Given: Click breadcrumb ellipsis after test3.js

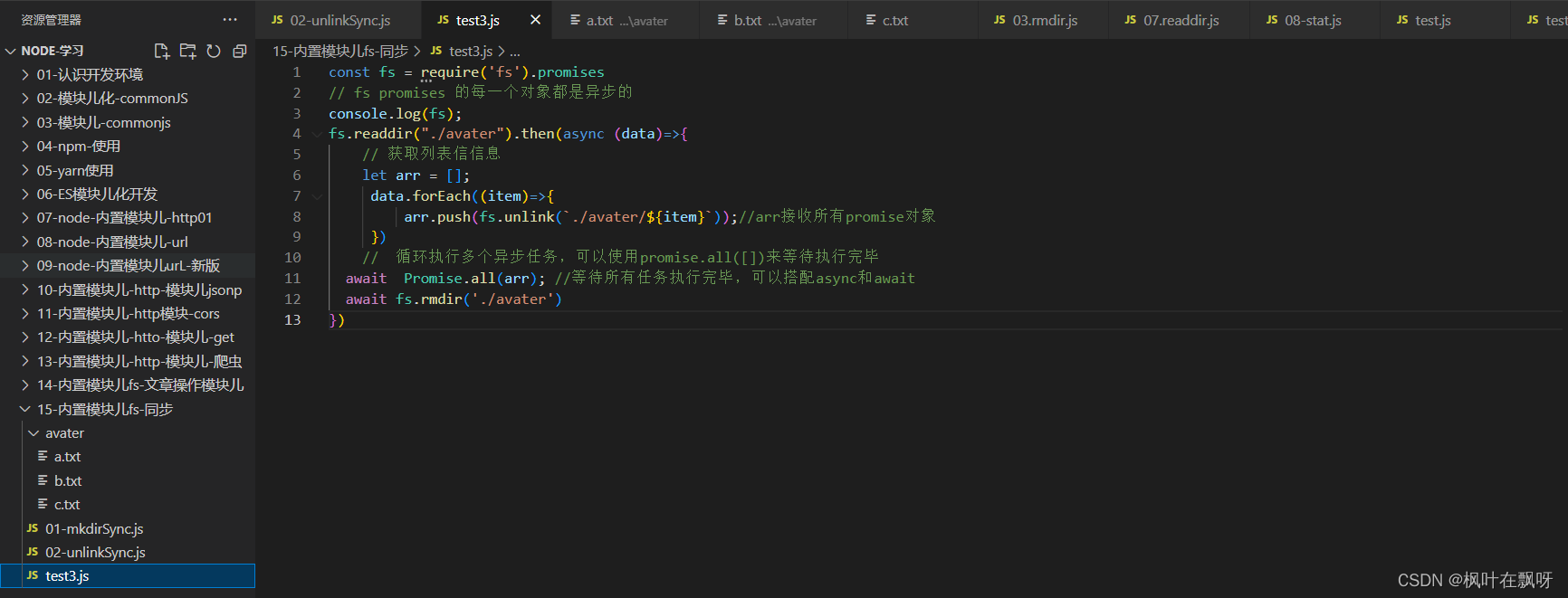Looking at the screenshot, I should point(514,52).
